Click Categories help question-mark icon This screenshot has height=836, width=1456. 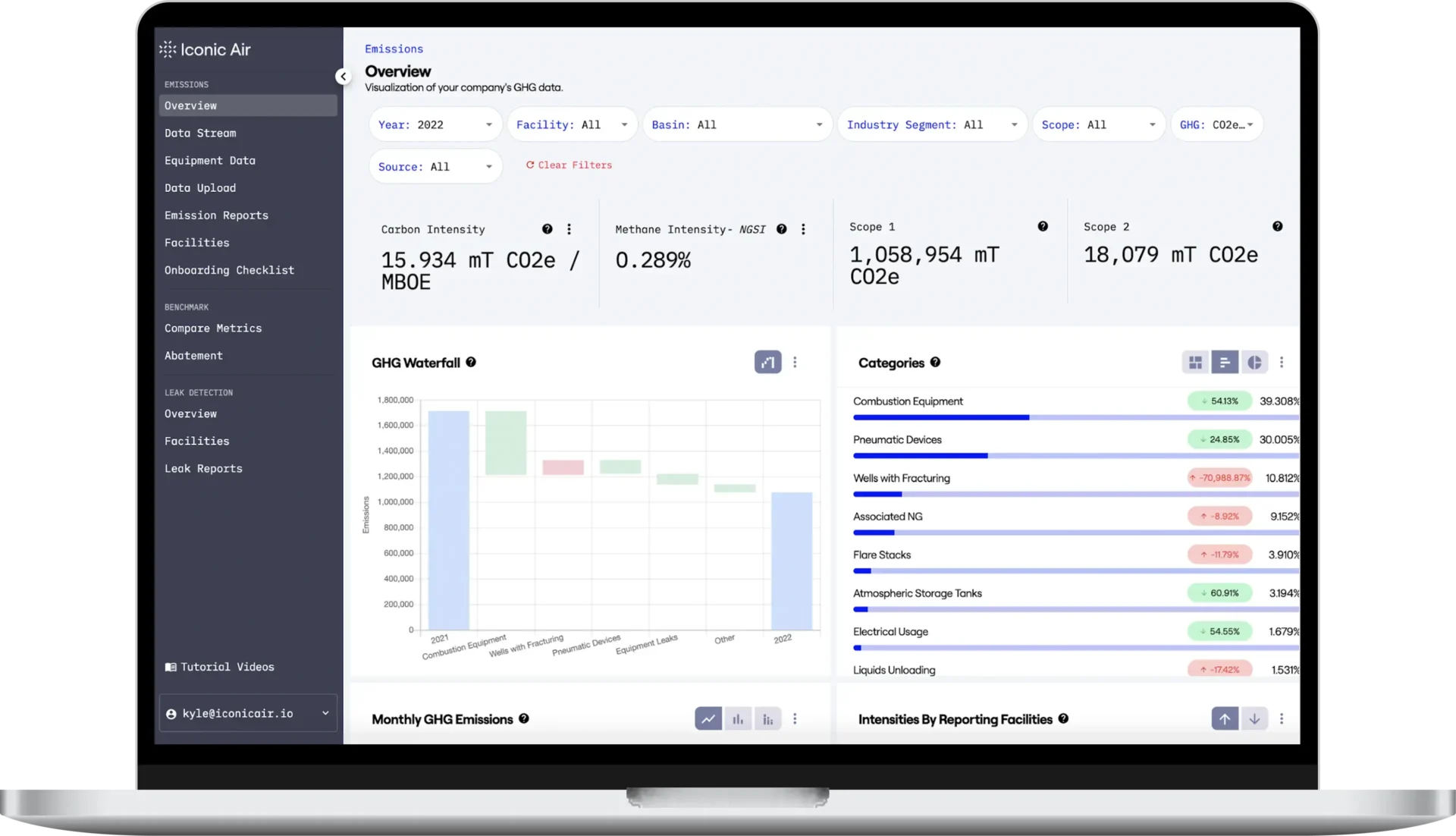(x=935, y=363)
